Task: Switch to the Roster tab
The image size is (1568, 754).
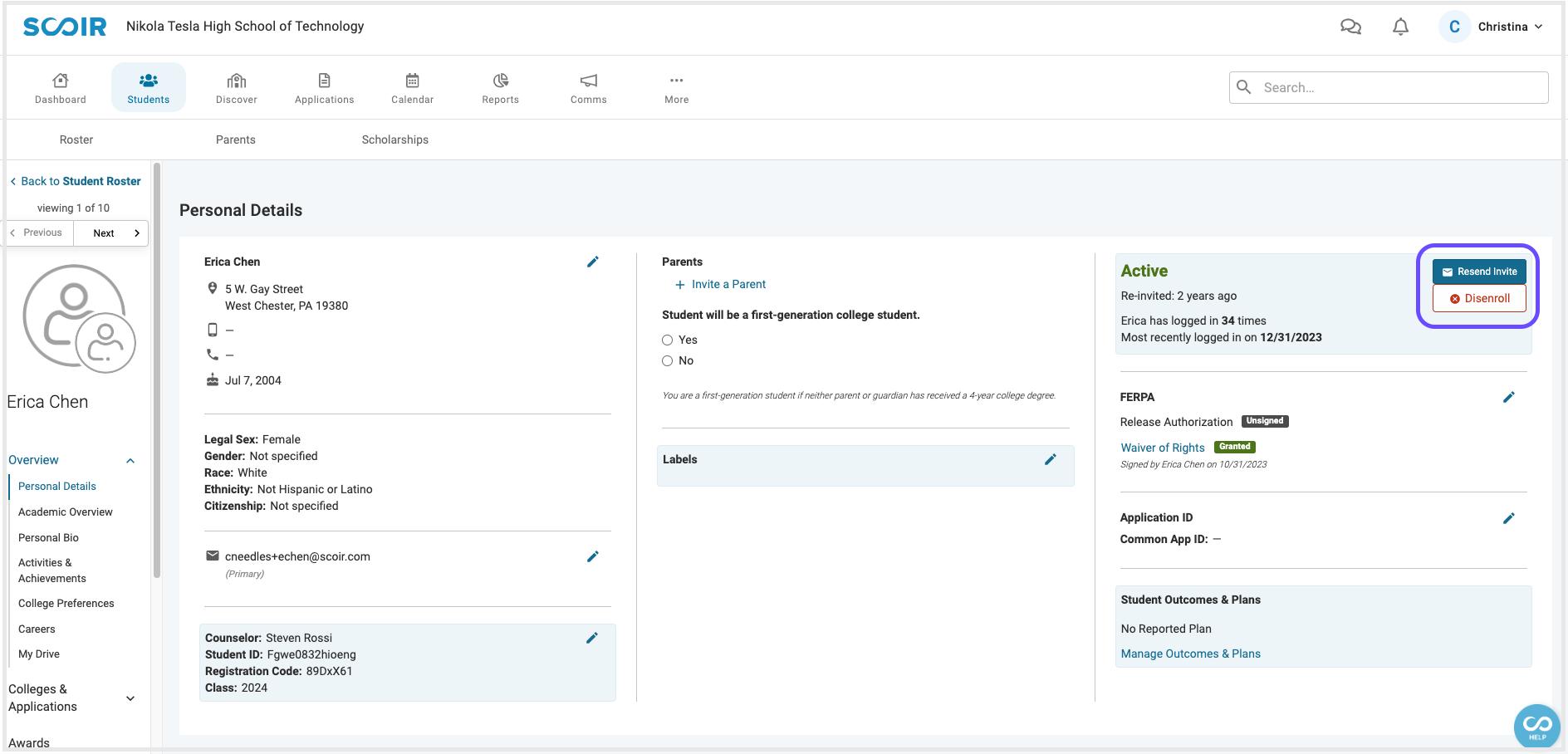Action: click(x=76, y=140)
